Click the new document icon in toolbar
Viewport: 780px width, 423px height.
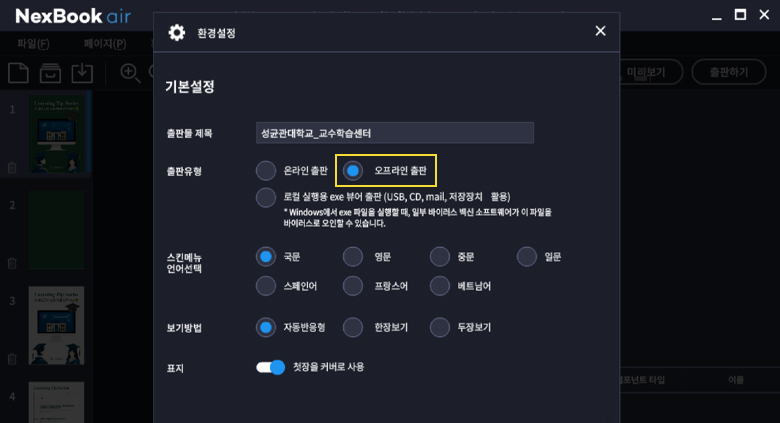pyautogui.click(x=18, y=72)
